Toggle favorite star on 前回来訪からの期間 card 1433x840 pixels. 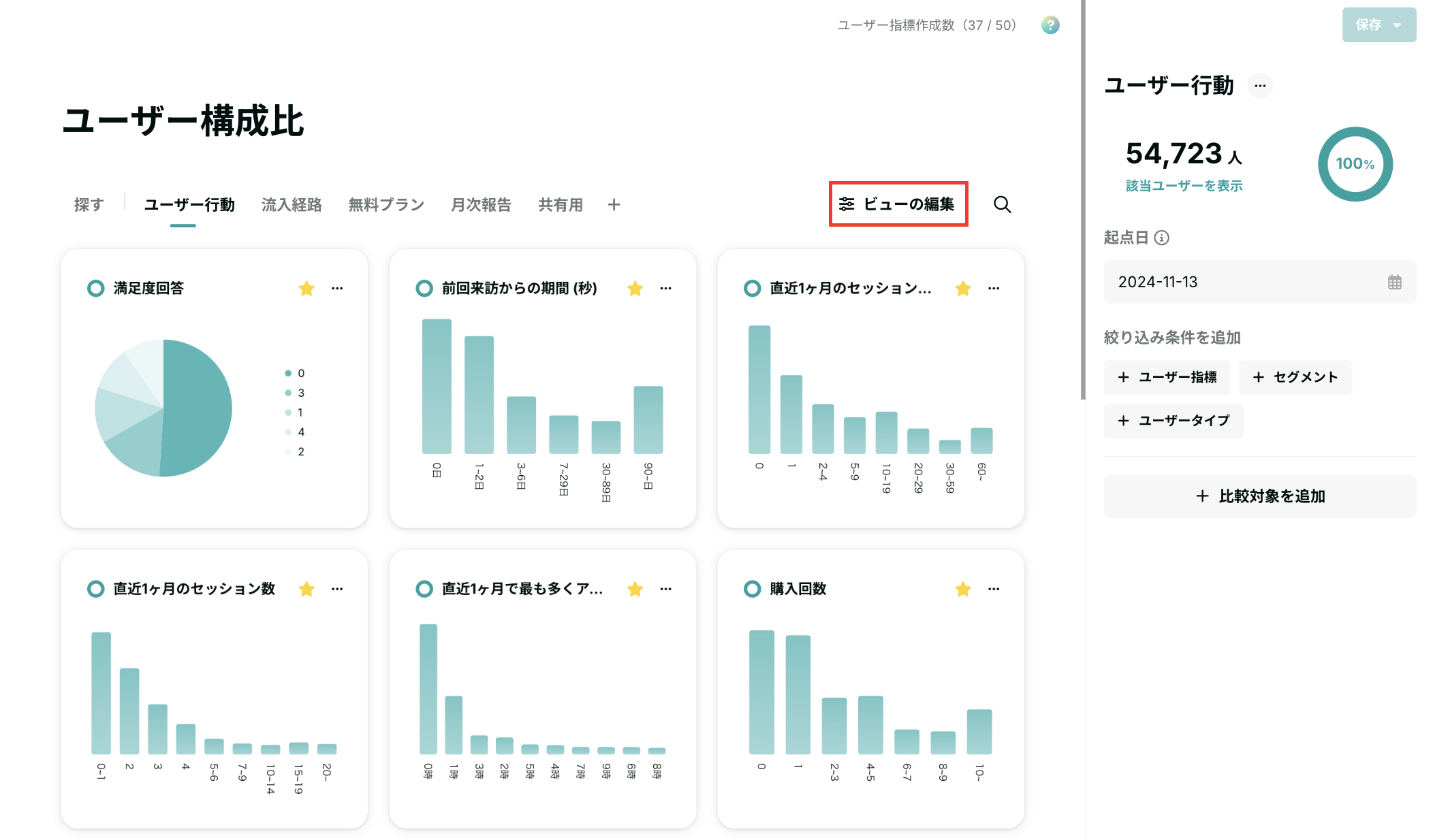coord(635,289)
